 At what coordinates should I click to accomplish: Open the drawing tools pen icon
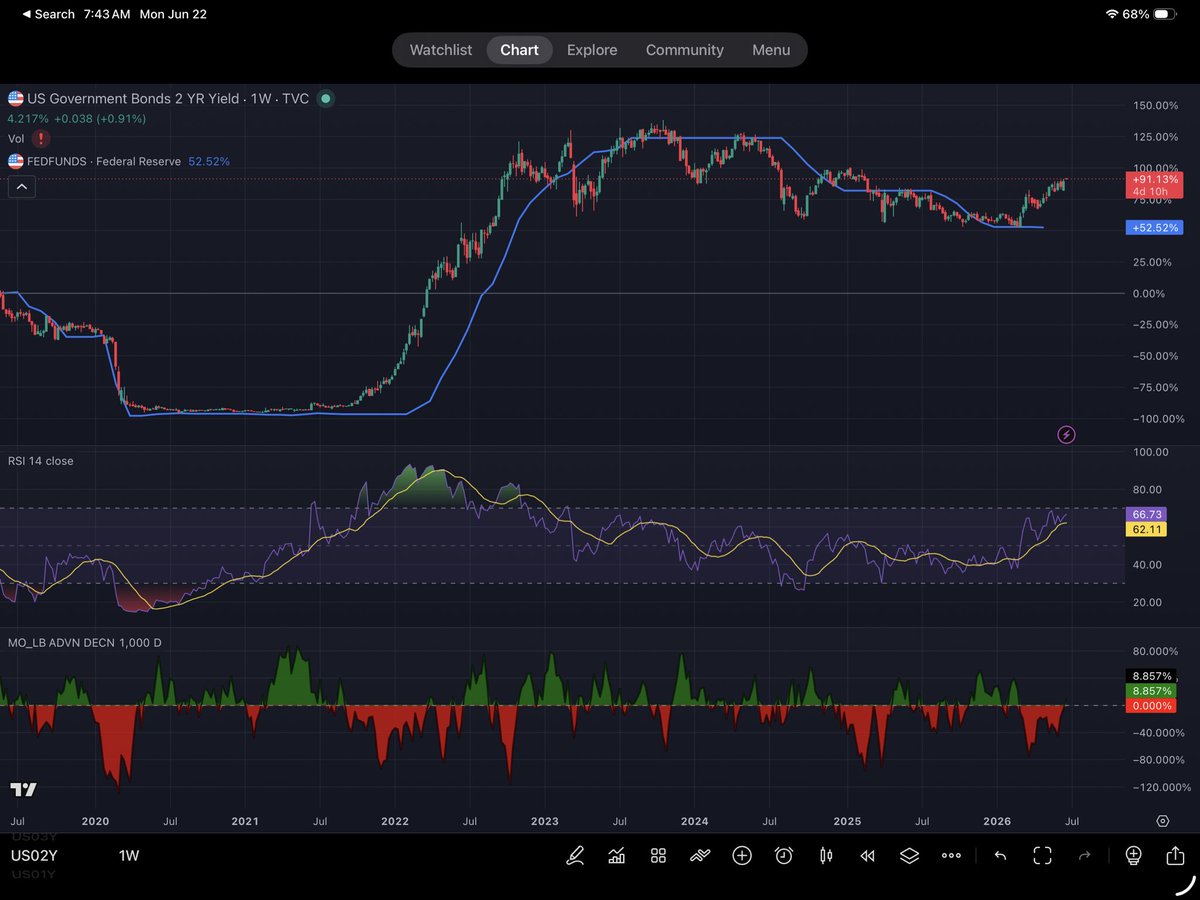click(x=575, y=855)
